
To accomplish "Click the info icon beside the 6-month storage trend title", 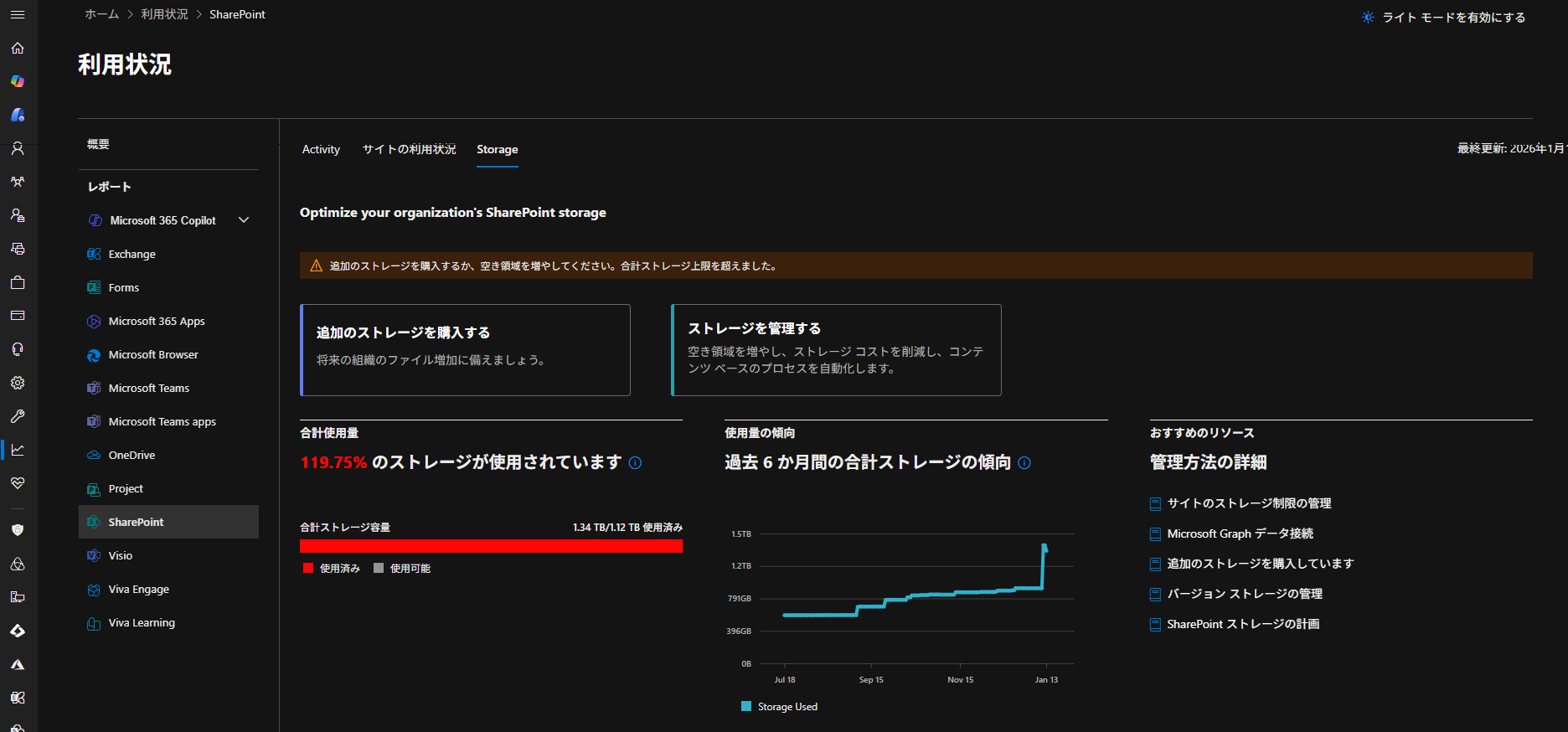I will point(1024,463).
